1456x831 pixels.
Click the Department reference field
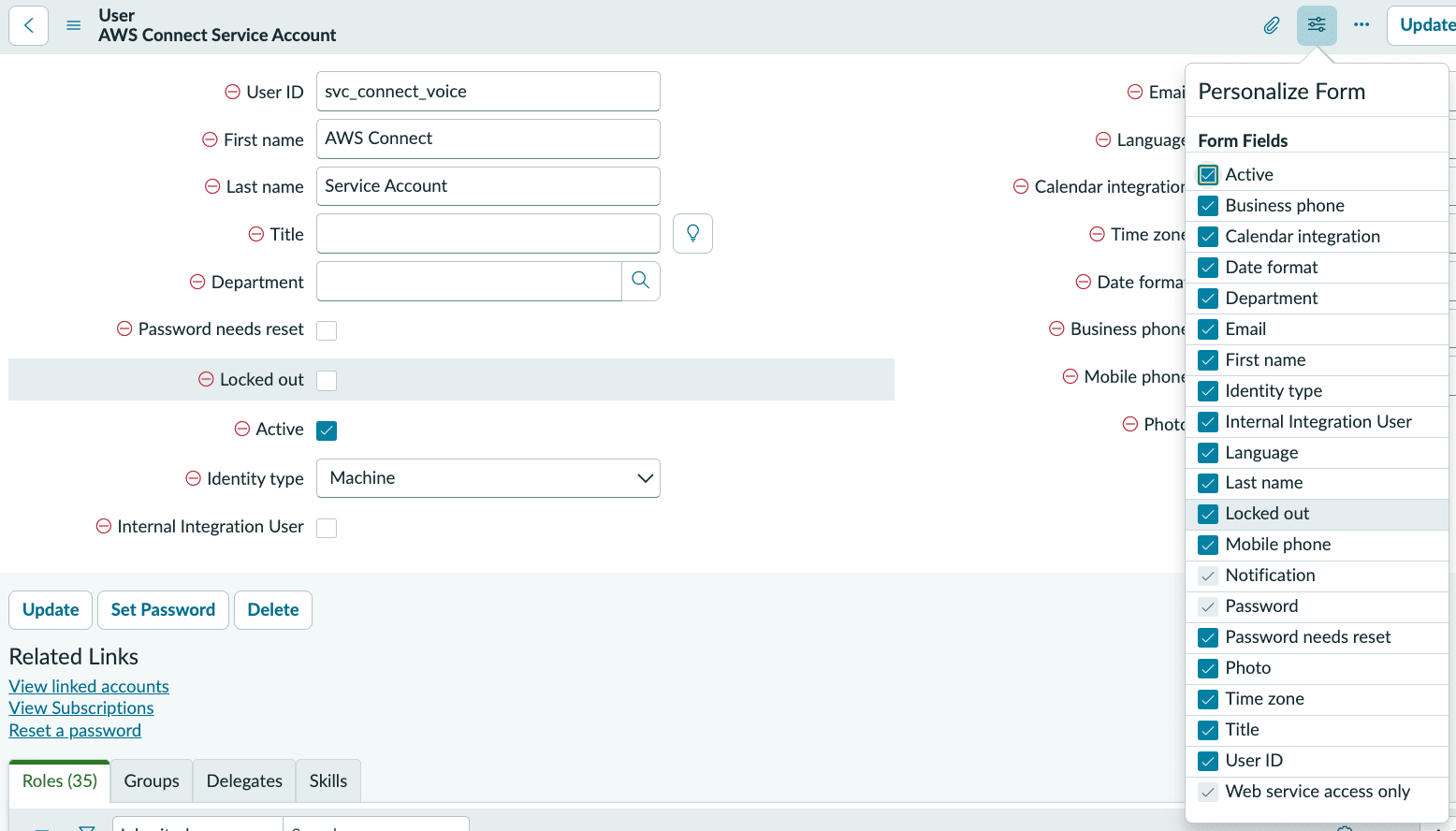(x=469, y=281)
